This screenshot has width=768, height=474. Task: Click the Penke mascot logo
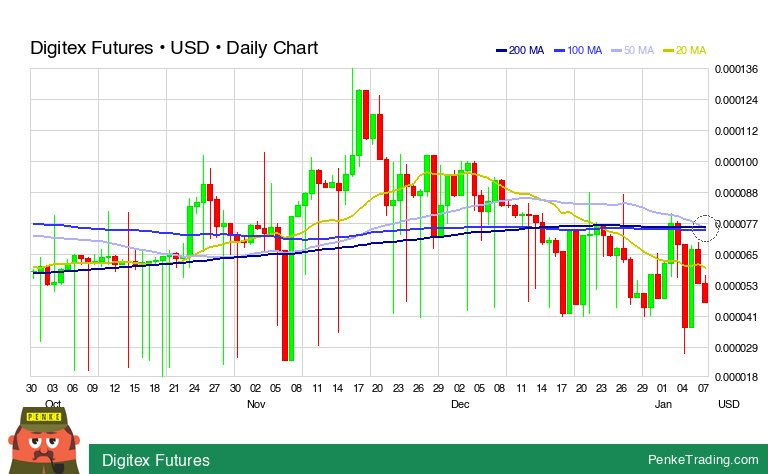(44, 441)
